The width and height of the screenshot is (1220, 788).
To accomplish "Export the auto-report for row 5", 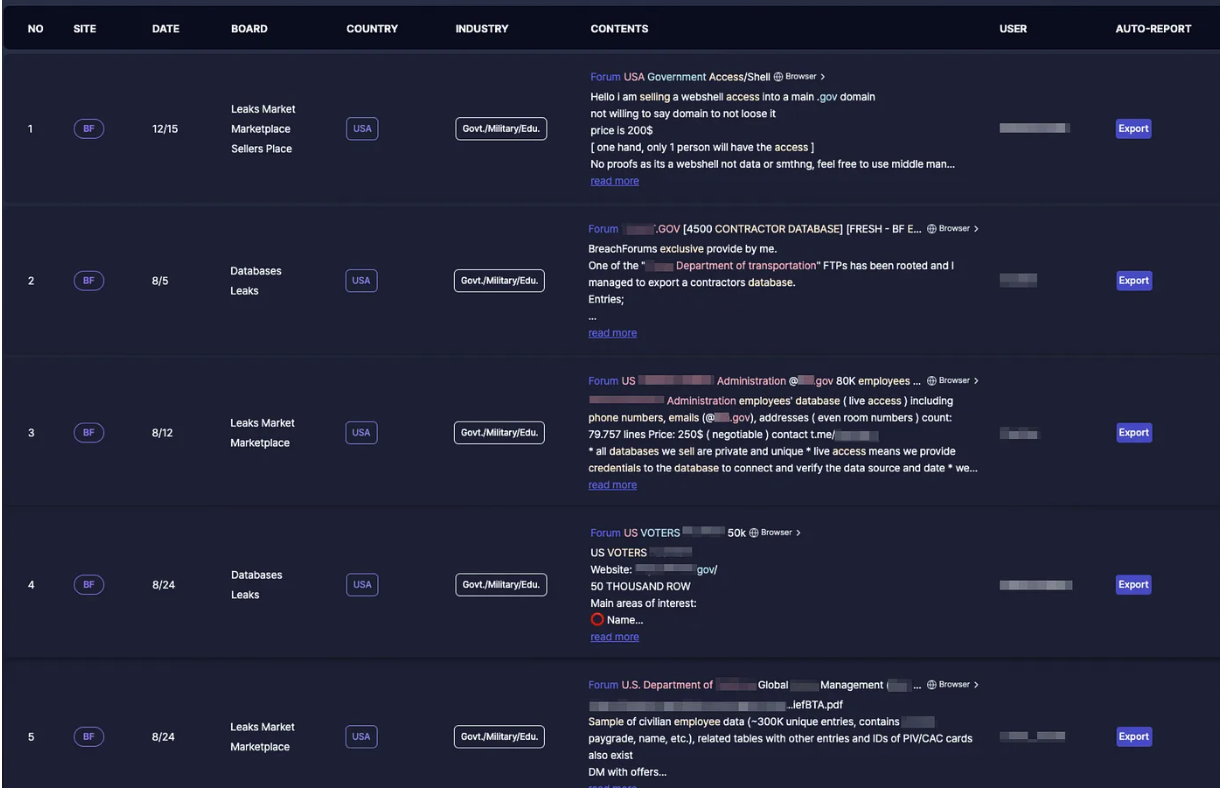I will 1133,737.
